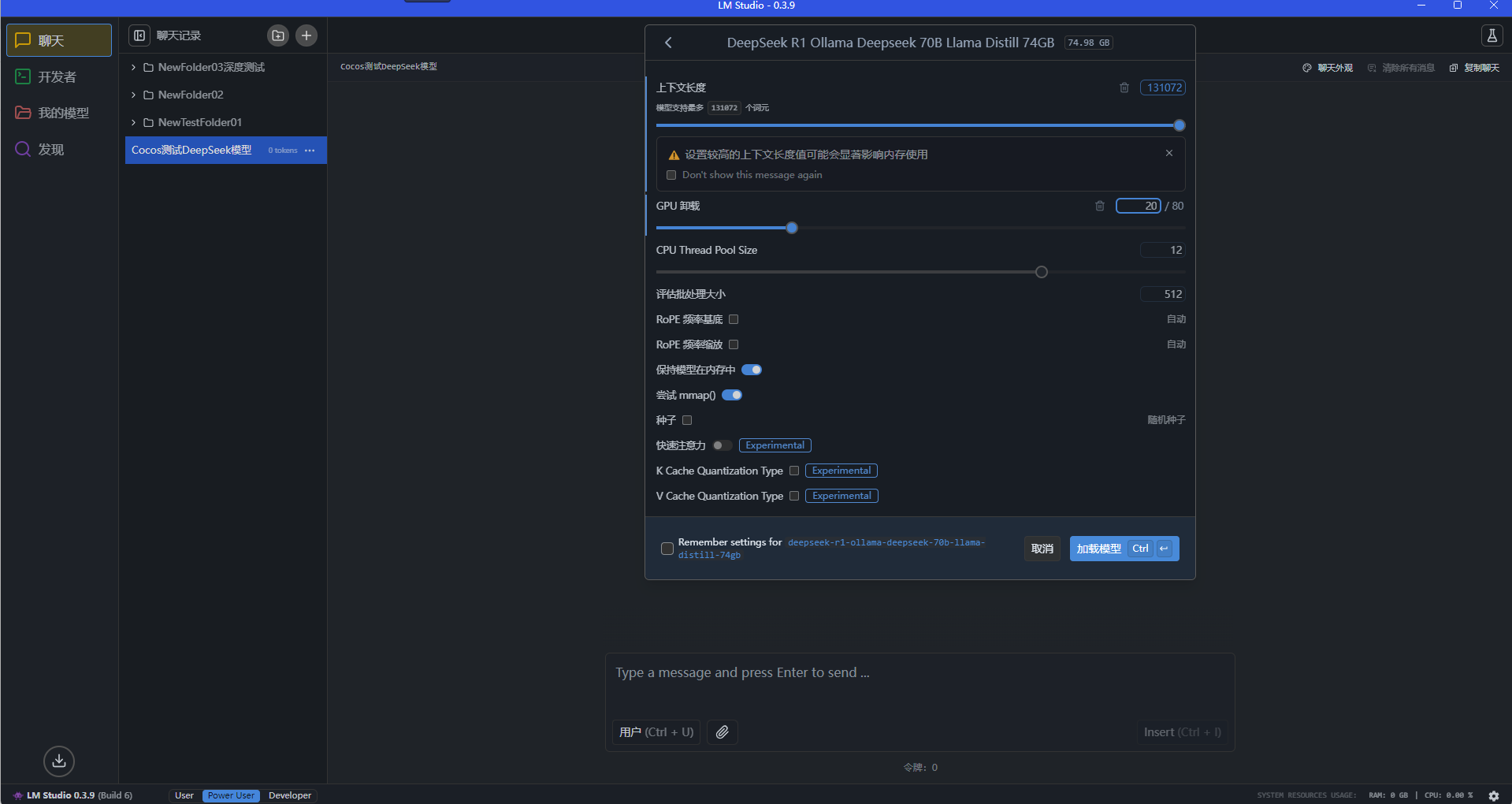Enable K Cache Quantization Type checkbox
Screen dimensions: 1512x804
[x=794, y=471]
